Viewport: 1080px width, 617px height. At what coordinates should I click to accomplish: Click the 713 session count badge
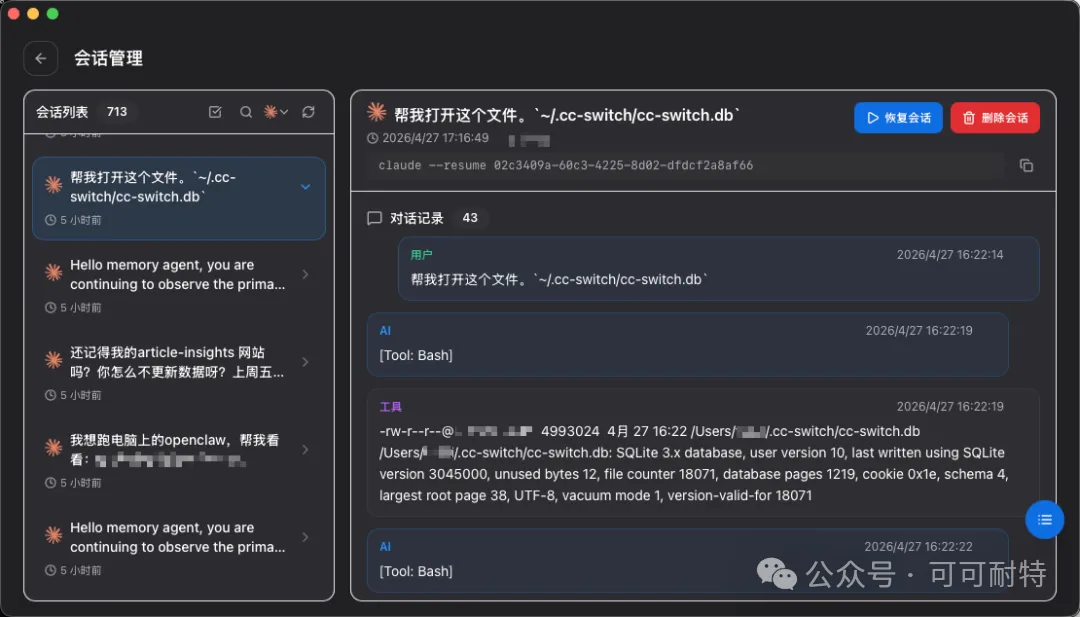click(x=117, y=112)
